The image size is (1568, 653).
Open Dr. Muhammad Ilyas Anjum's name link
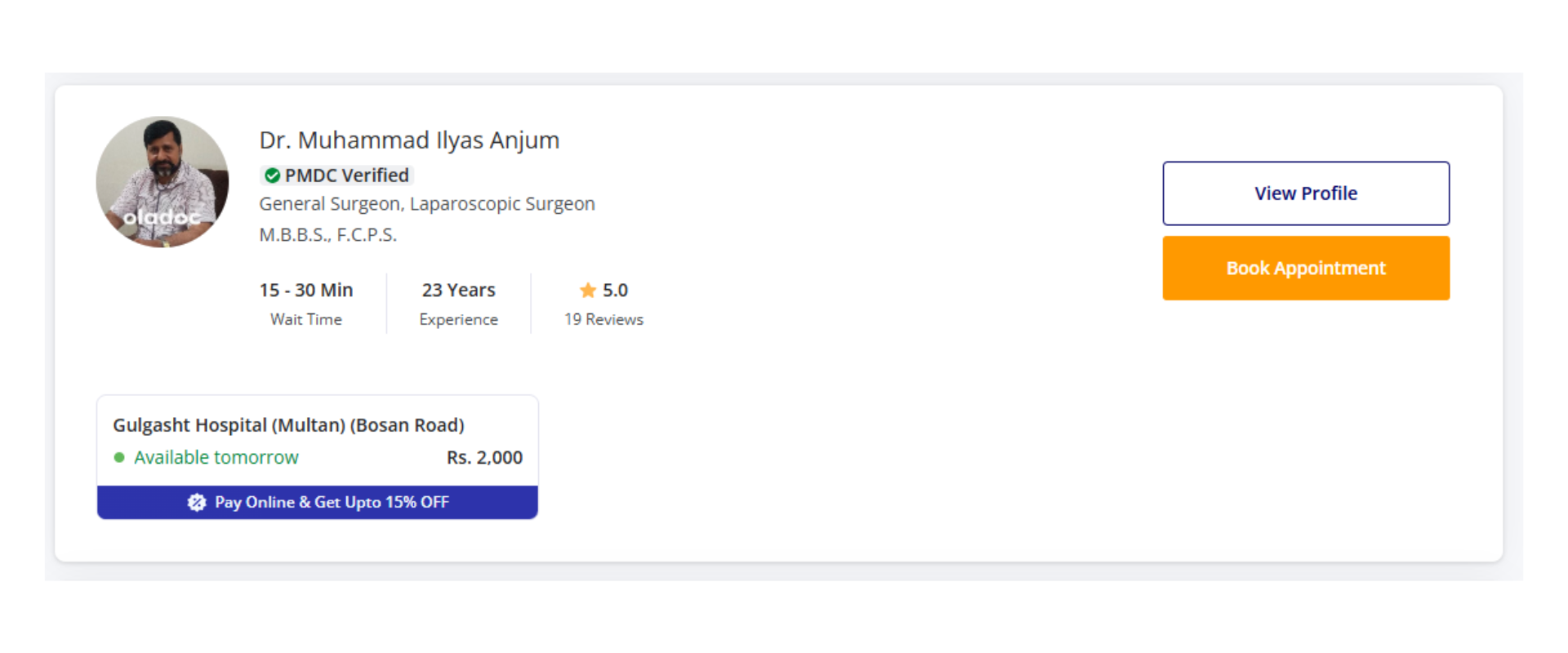409,140
